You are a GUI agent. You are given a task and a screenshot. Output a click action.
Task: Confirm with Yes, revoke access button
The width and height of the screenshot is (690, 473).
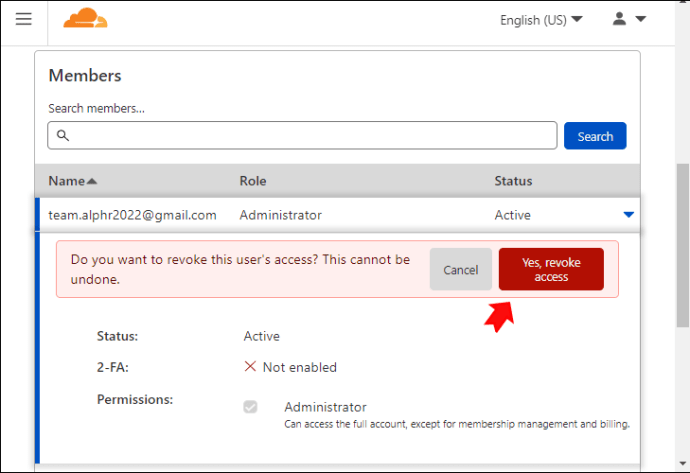click(551, 269)
